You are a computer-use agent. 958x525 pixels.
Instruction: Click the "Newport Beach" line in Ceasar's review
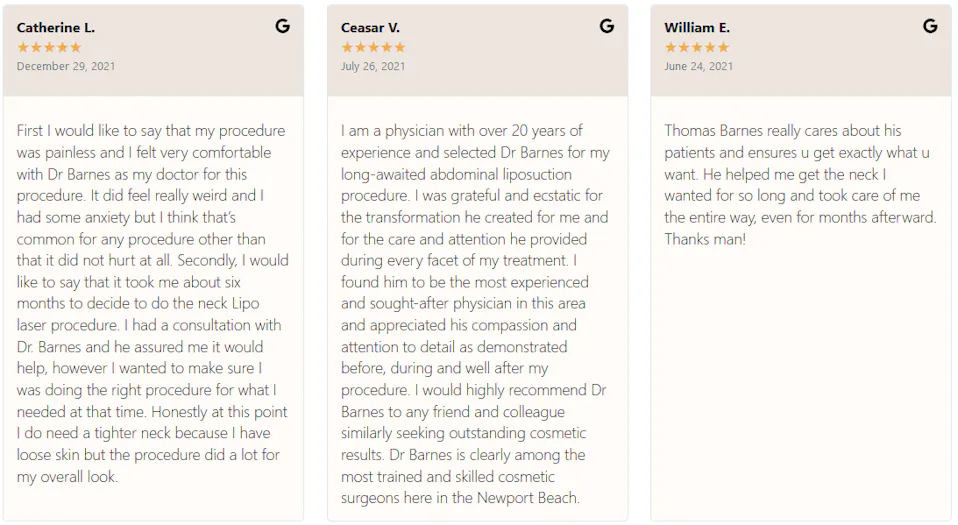point(460,498)
